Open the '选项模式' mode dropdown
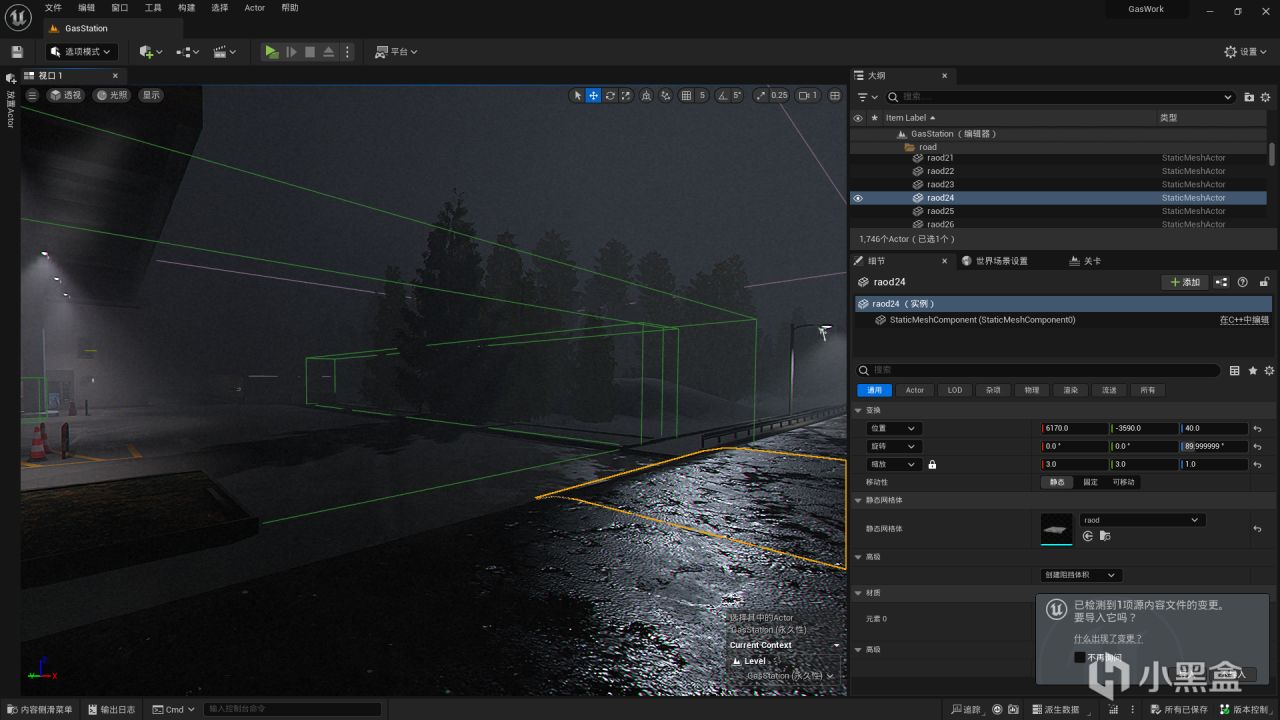 tap(82, 52)
